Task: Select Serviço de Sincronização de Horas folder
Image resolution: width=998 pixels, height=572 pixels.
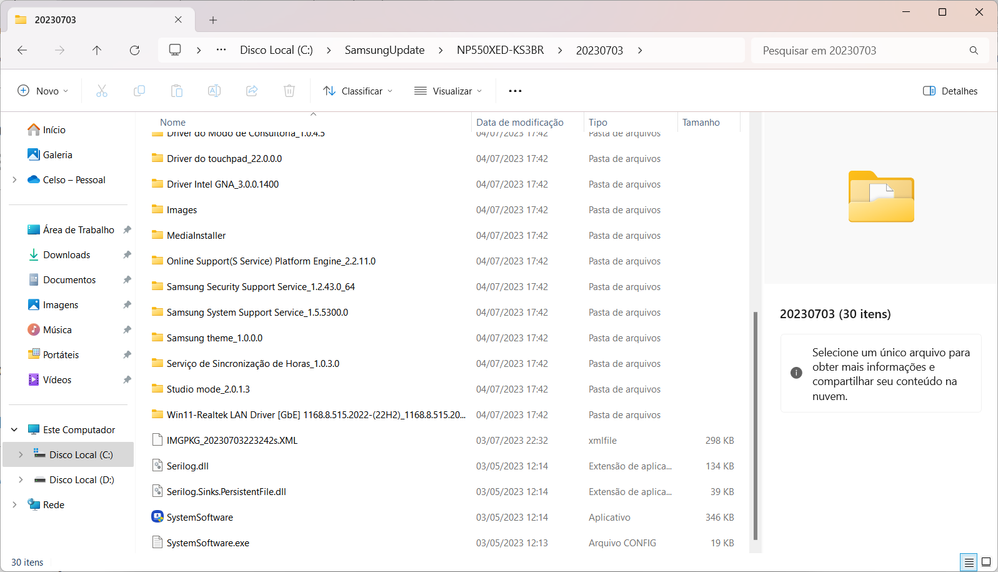Action: (x=253, y=364)
